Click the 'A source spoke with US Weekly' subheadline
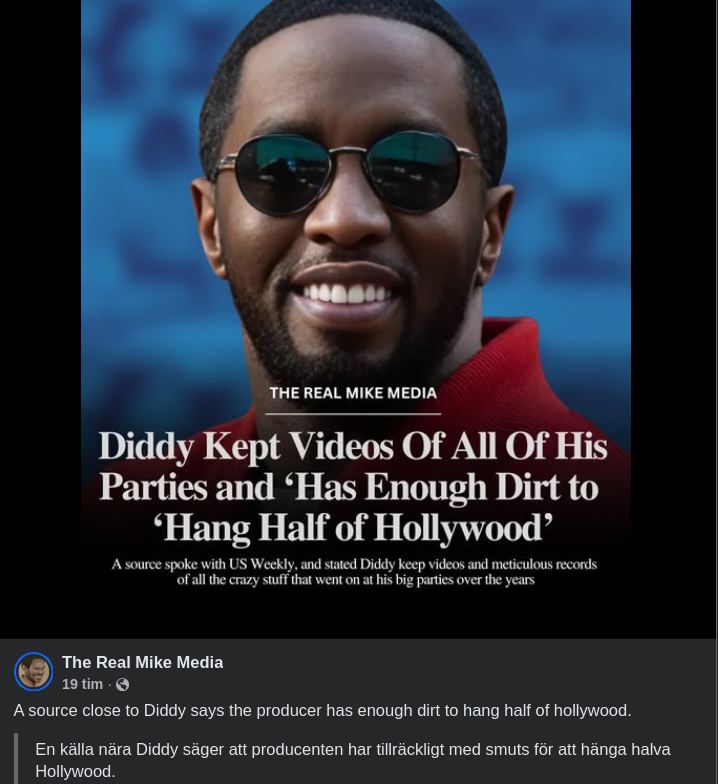The image size is (718, 784). point(354,572)
